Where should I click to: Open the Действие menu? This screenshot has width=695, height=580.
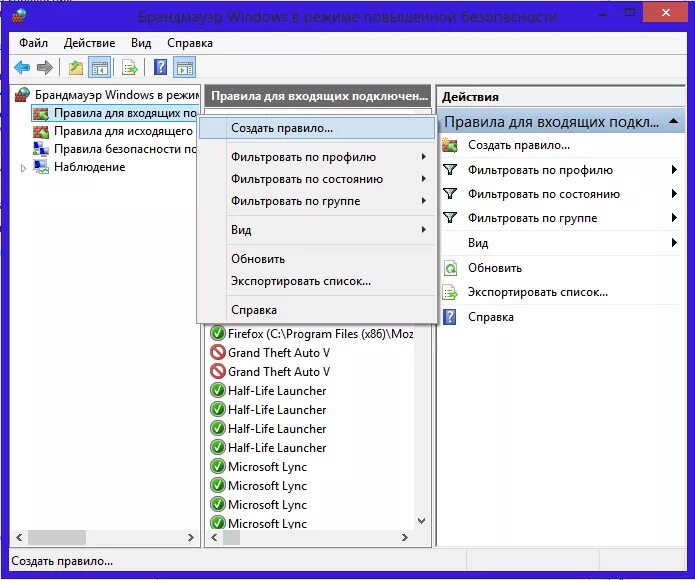click(x=89, y=43)
